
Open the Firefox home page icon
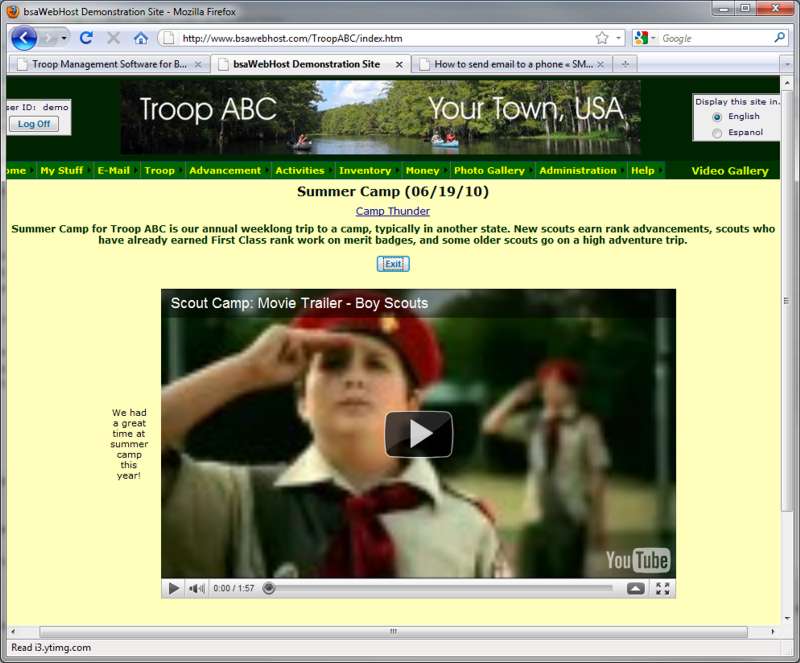click(x=141, y=38)
